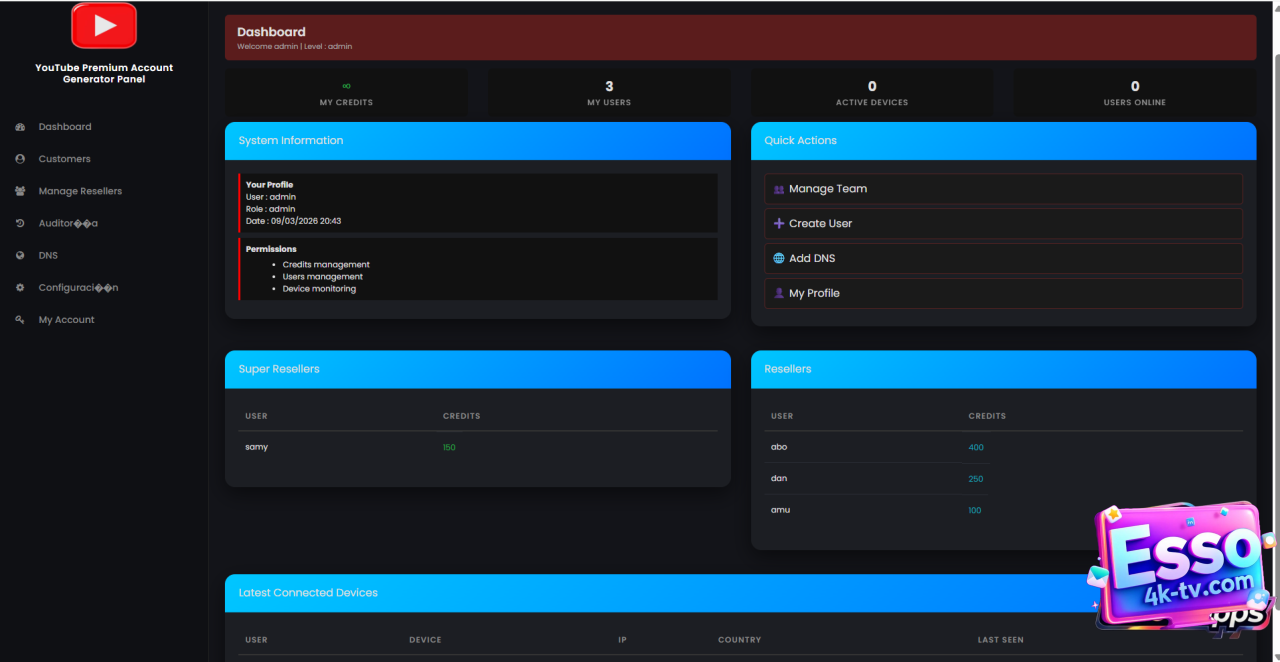Open My Account in sidebar

[x=66, y=320]
